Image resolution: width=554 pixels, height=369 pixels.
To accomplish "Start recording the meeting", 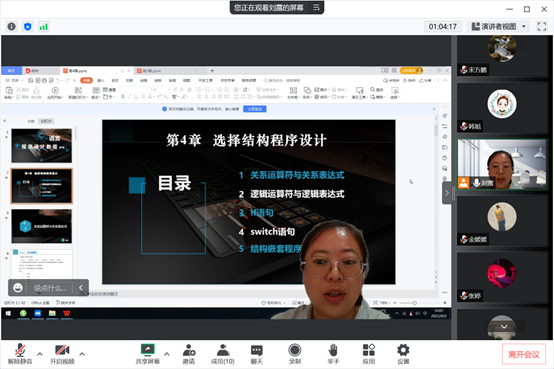I will (x=295, y=354).
